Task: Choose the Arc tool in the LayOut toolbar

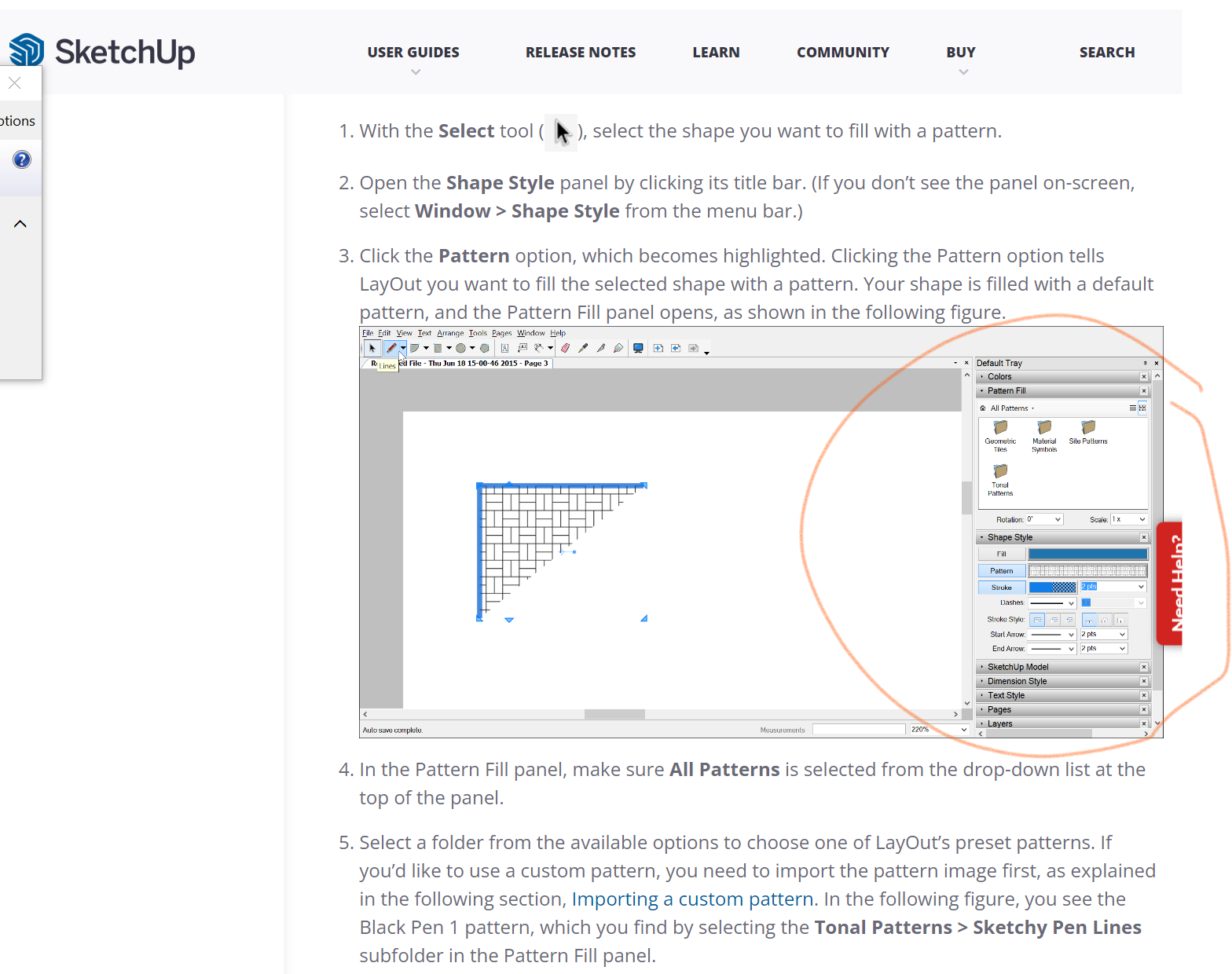Action: click(414, 348)
